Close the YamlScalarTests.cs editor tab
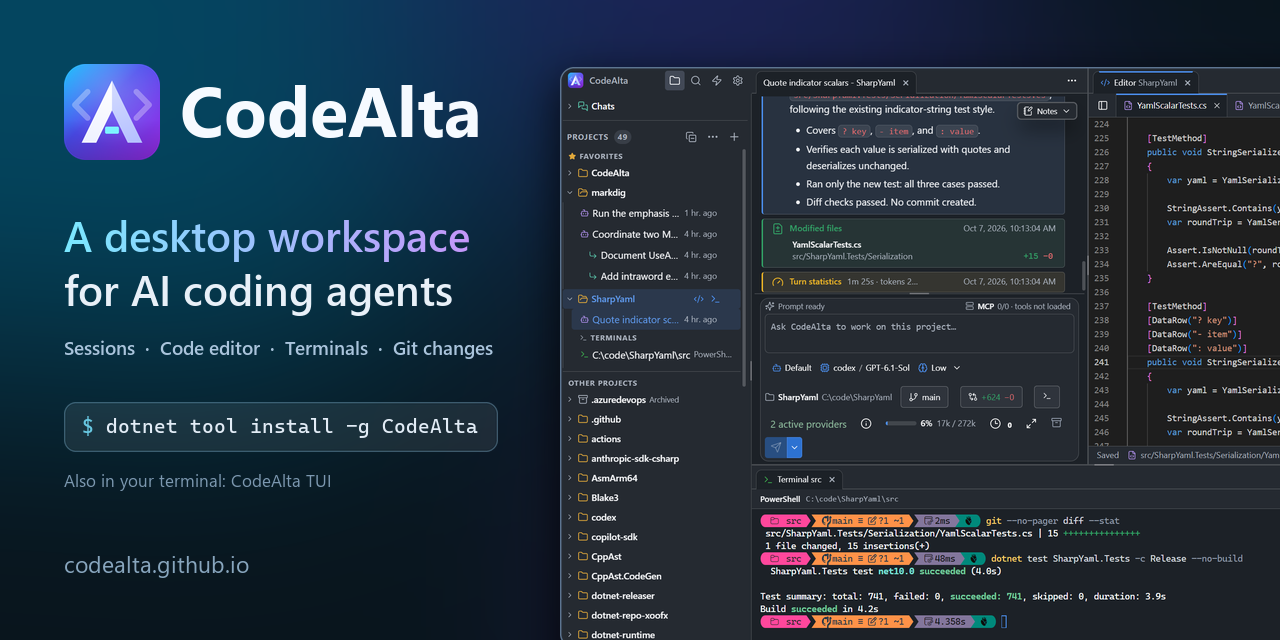The image size is (1280, 640). coord(1217,105)
